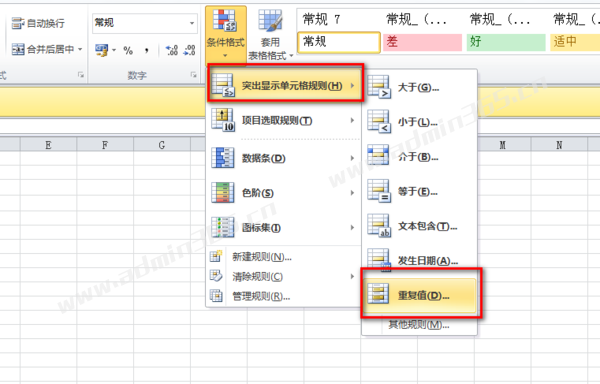
Task: Click the 套用表格格式 table format icon
Action: click(x=270, y=21)
